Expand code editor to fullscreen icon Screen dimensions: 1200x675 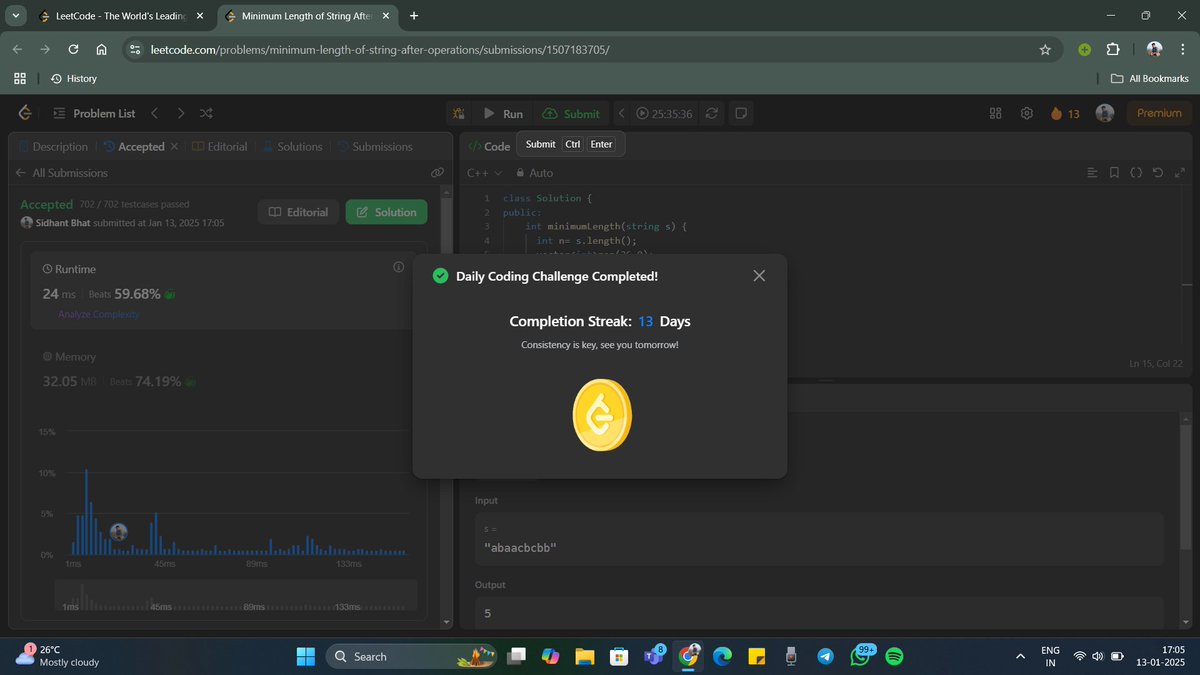pos(1180,173)
